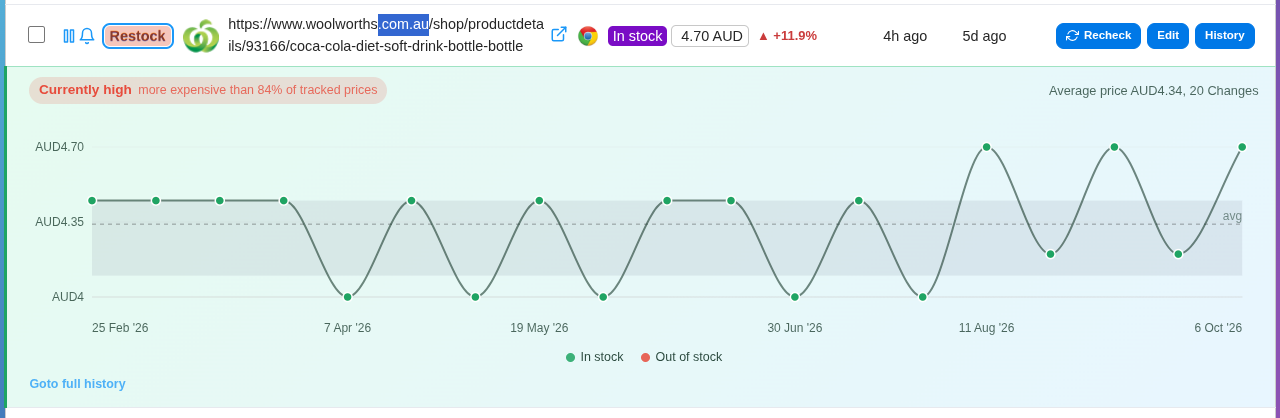This screenshot has height=418, width=1280.
Task: Open URL in new tab icon
Action: pyautogui.click(x=559, y=34)
